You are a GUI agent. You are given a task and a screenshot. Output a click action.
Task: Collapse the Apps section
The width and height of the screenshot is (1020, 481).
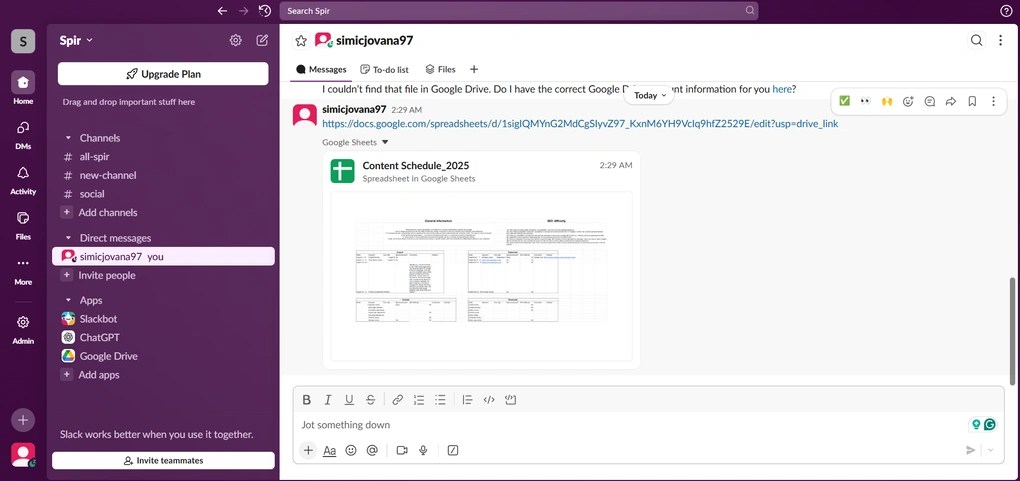click(x=68, y=300)
